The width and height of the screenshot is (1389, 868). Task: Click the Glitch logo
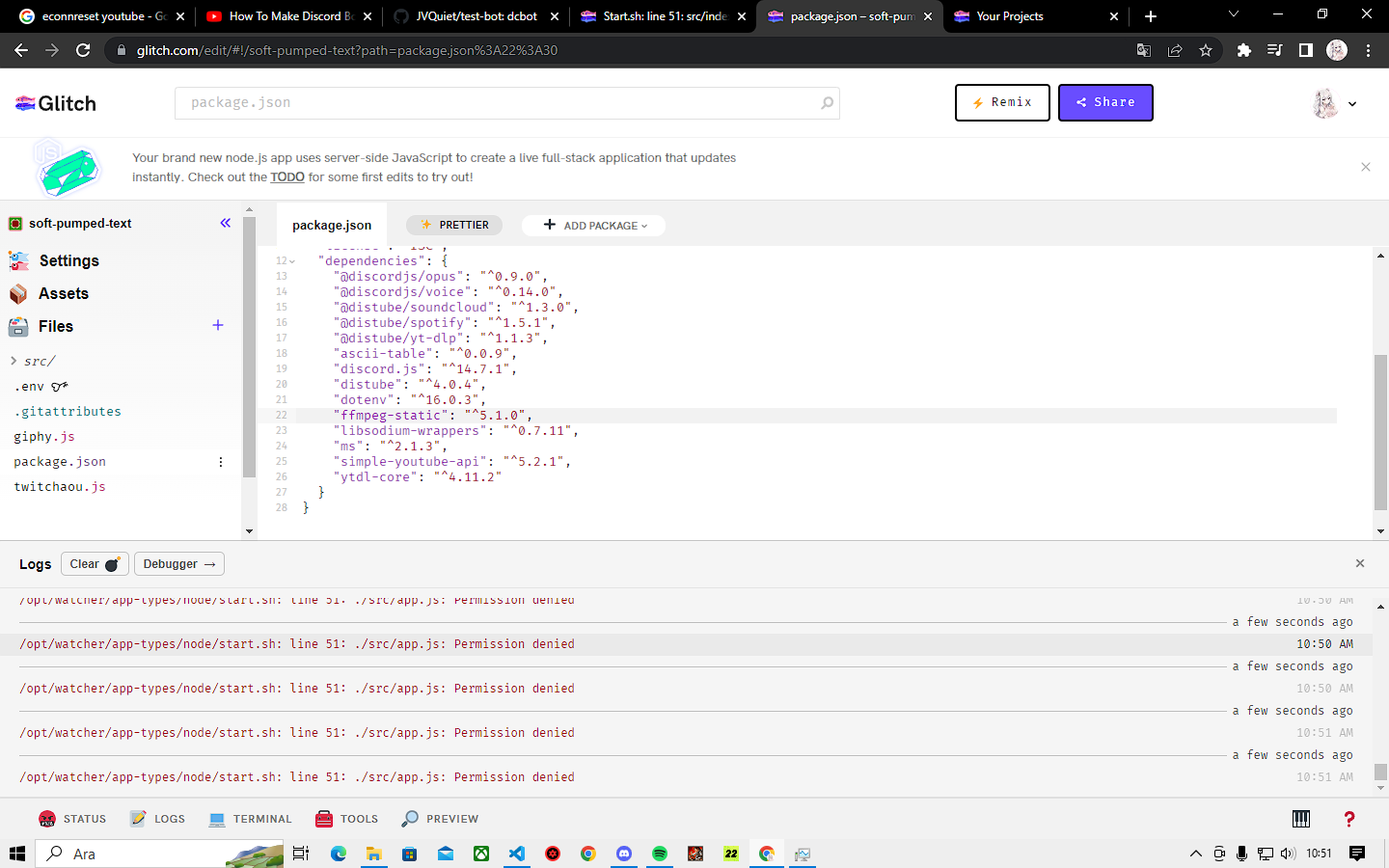56,103
